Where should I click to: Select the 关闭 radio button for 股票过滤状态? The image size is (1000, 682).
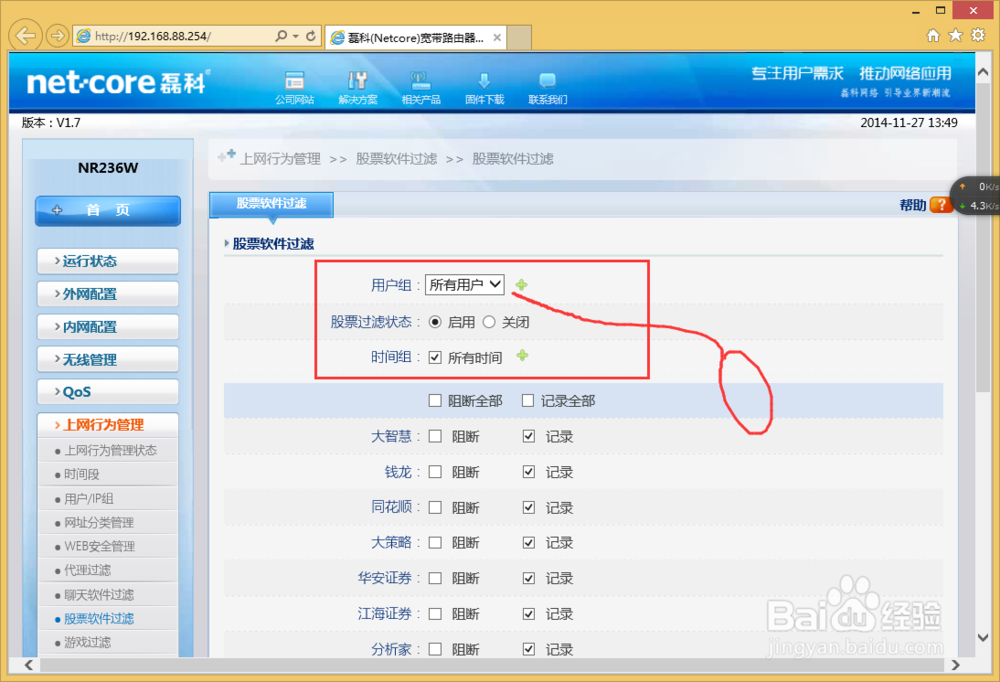coord(490,322)
